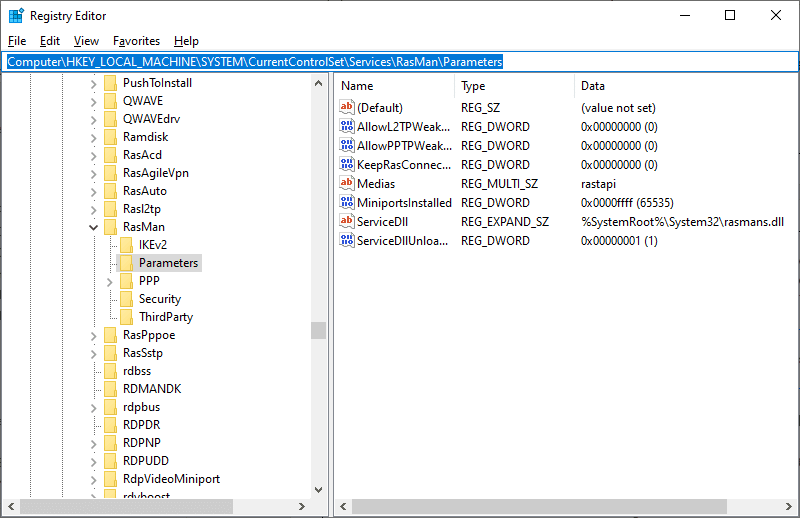Collapse the RasMan tree node
This screenshot has width=800, height=518.
tap(93, 228)
